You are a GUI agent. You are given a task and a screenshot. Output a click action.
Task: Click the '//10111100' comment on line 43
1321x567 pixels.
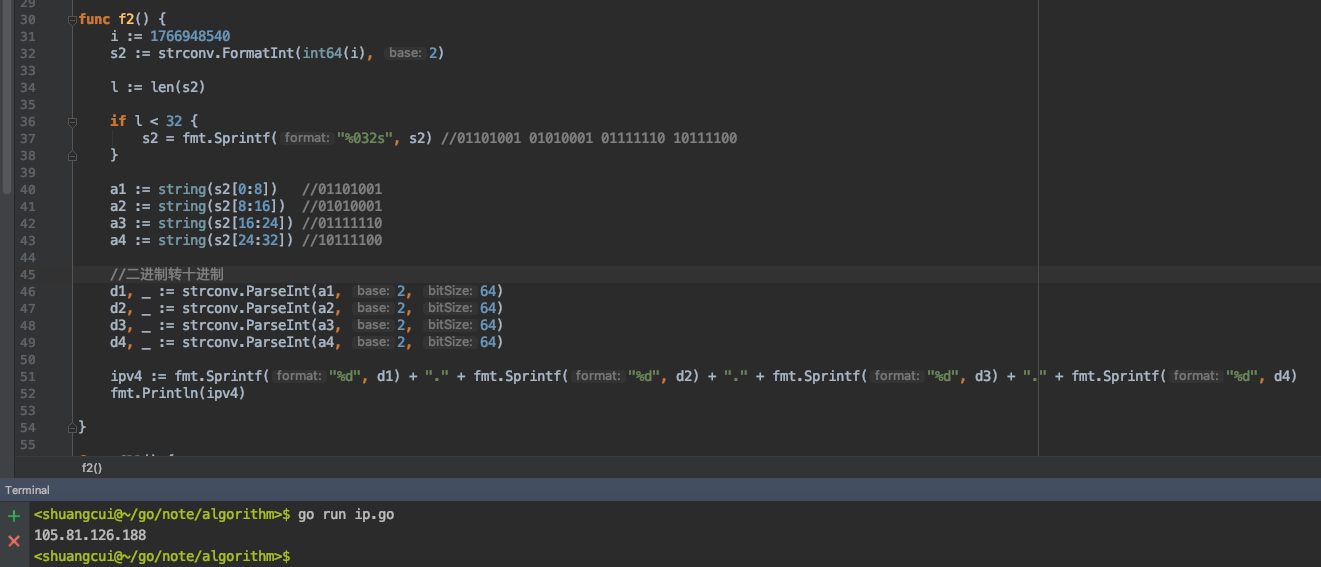point(342,240)
